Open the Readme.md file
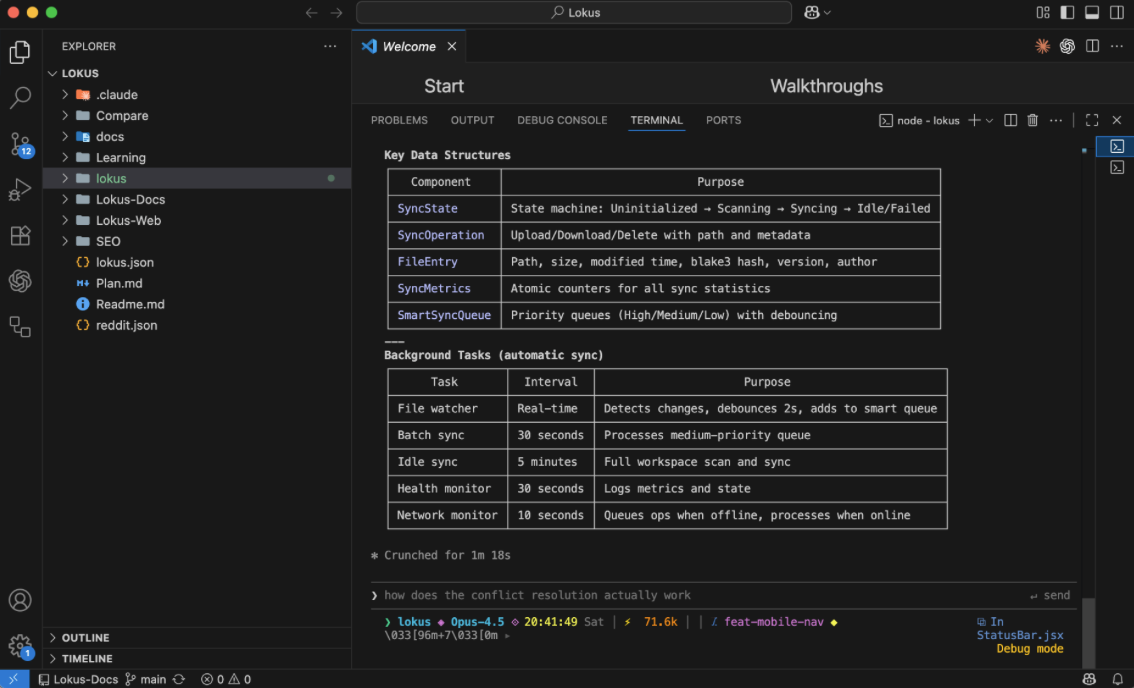This screenshot has height=688, width=1134. (x=130, y=304)
